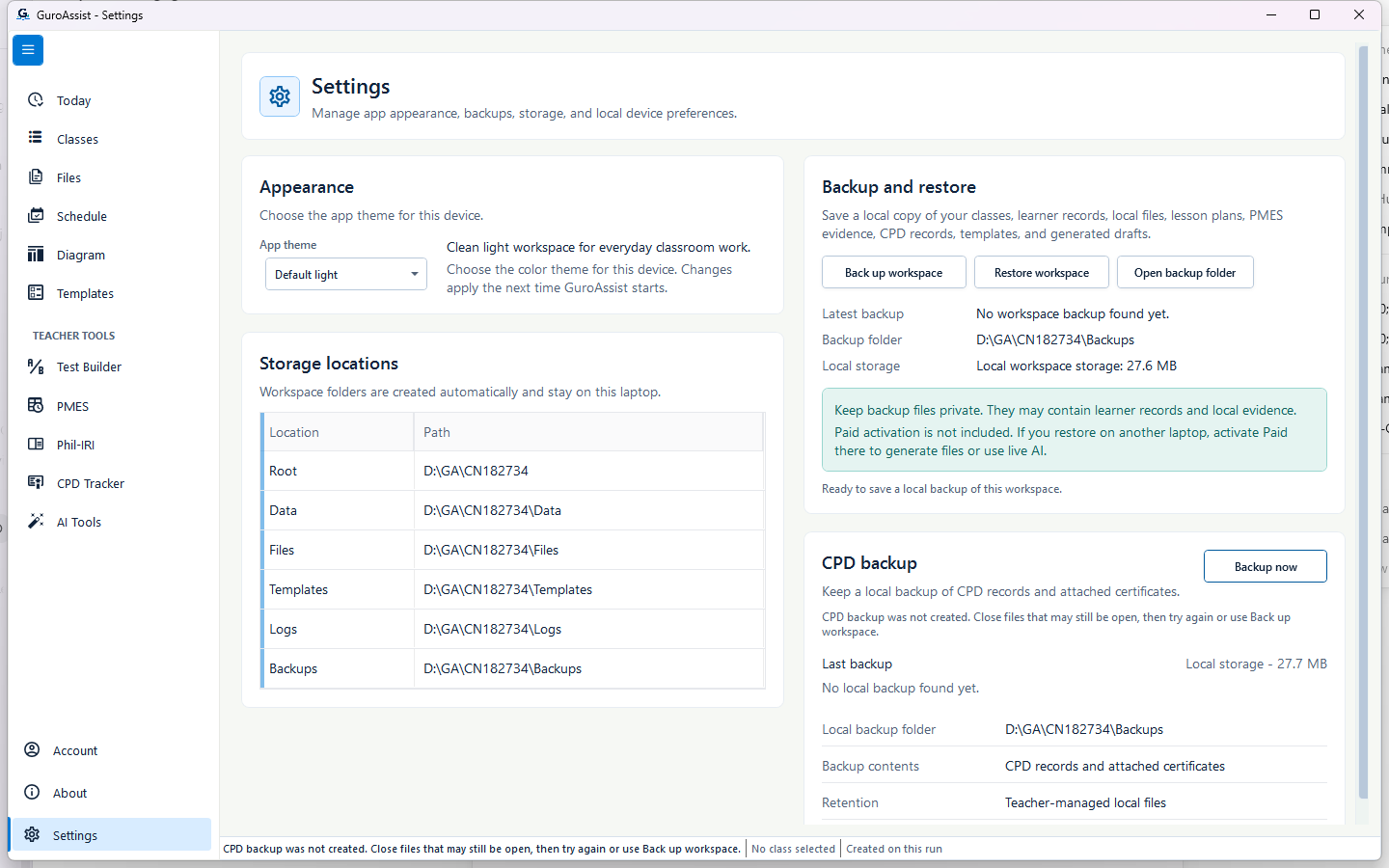Select the Logs location row
1389x868 pixels.
513,629
